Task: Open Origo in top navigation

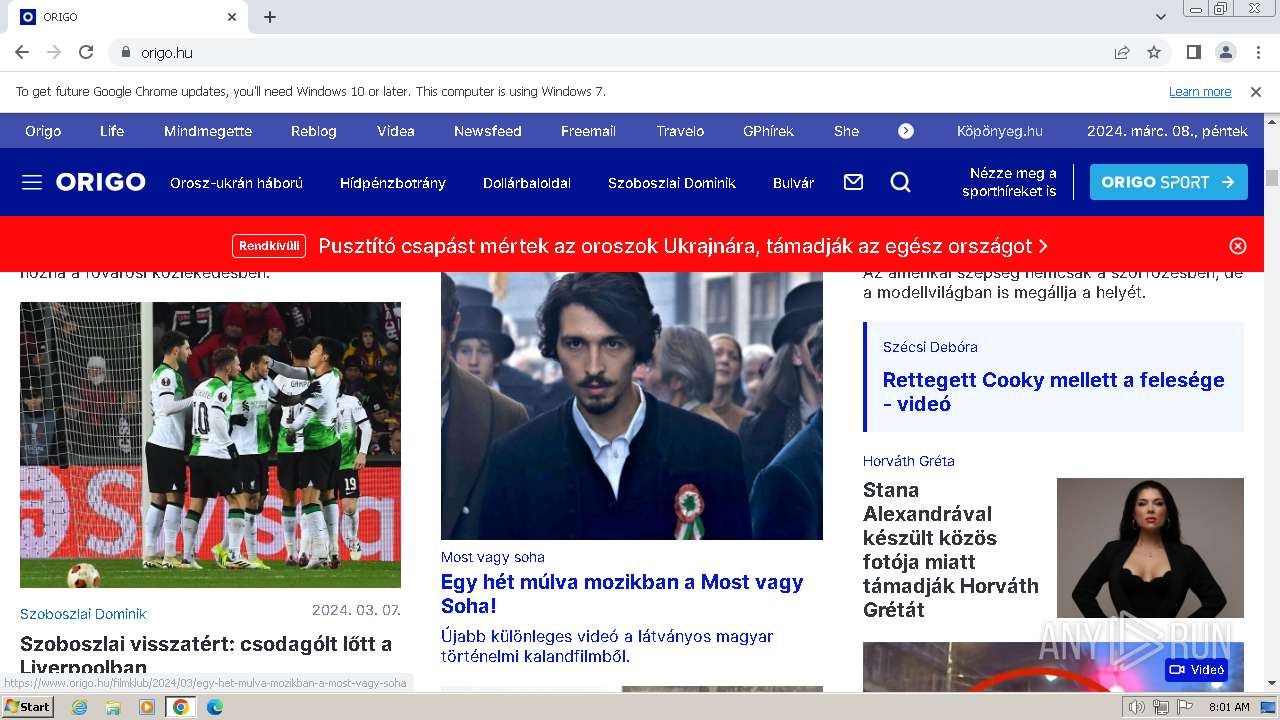Action: (43, 131)
